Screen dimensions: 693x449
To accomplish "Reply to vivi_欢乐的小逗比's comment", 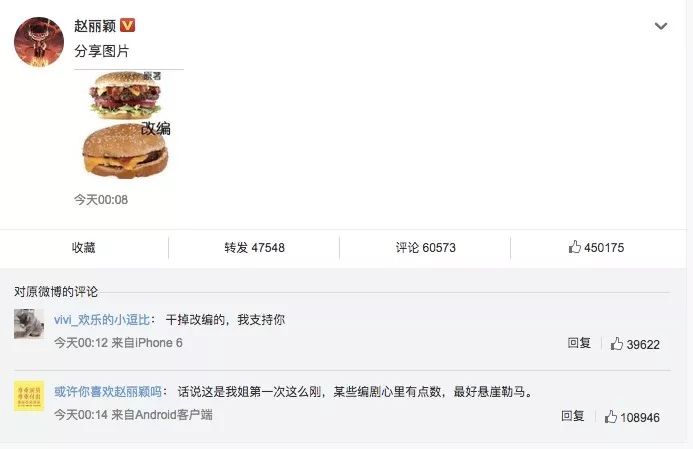I will pyautogui.click(x=579, y=343).
